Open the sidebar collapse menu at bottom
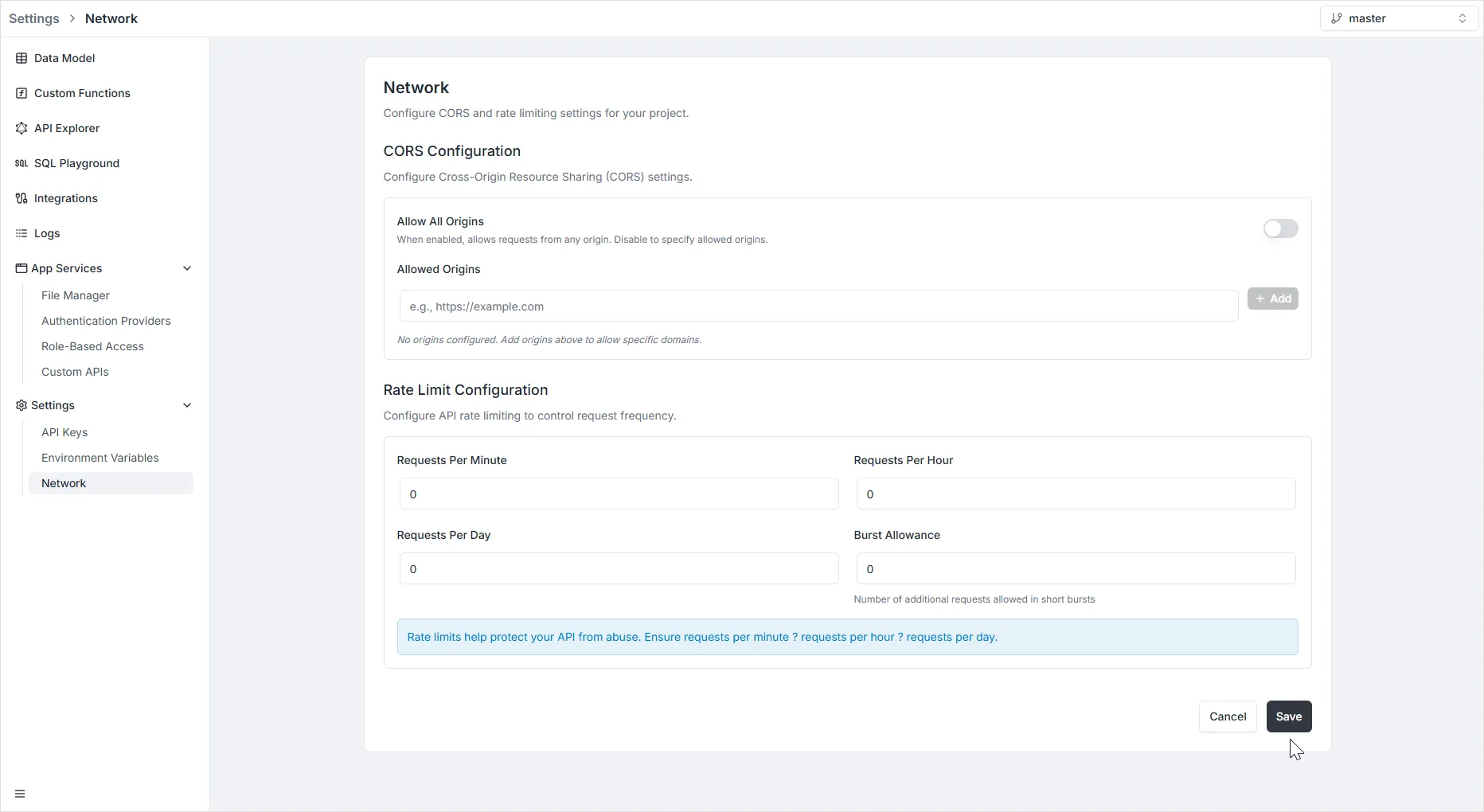This screenshot has width=1484, height=812. (x=21, y=793)
